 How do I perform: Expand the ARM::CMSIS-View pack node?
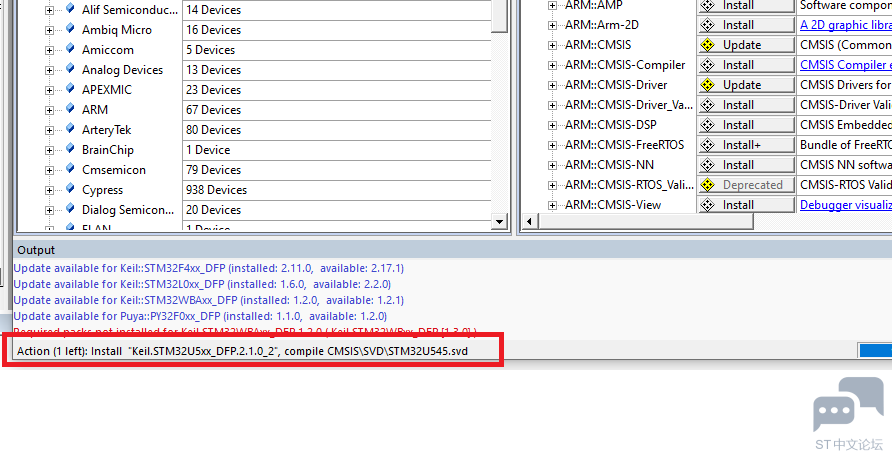[552, 205]
